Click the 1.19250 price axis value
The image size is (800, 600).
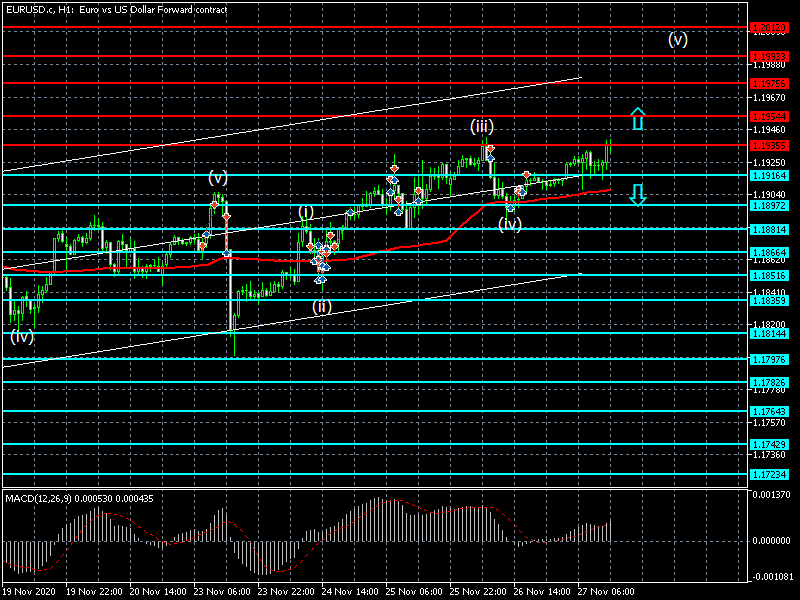(769, 163)
